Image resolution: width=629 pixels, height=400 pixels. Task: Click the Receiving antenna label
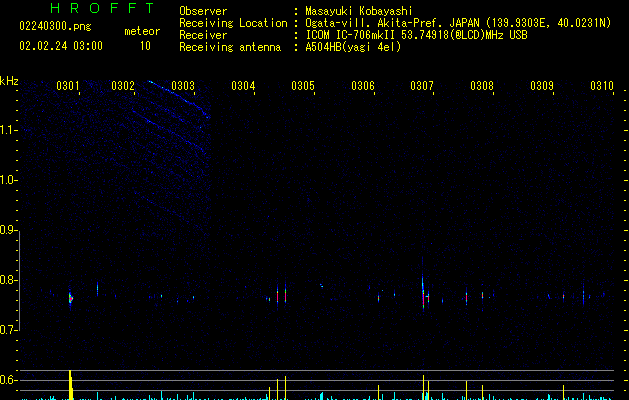(x=230, y=47)
